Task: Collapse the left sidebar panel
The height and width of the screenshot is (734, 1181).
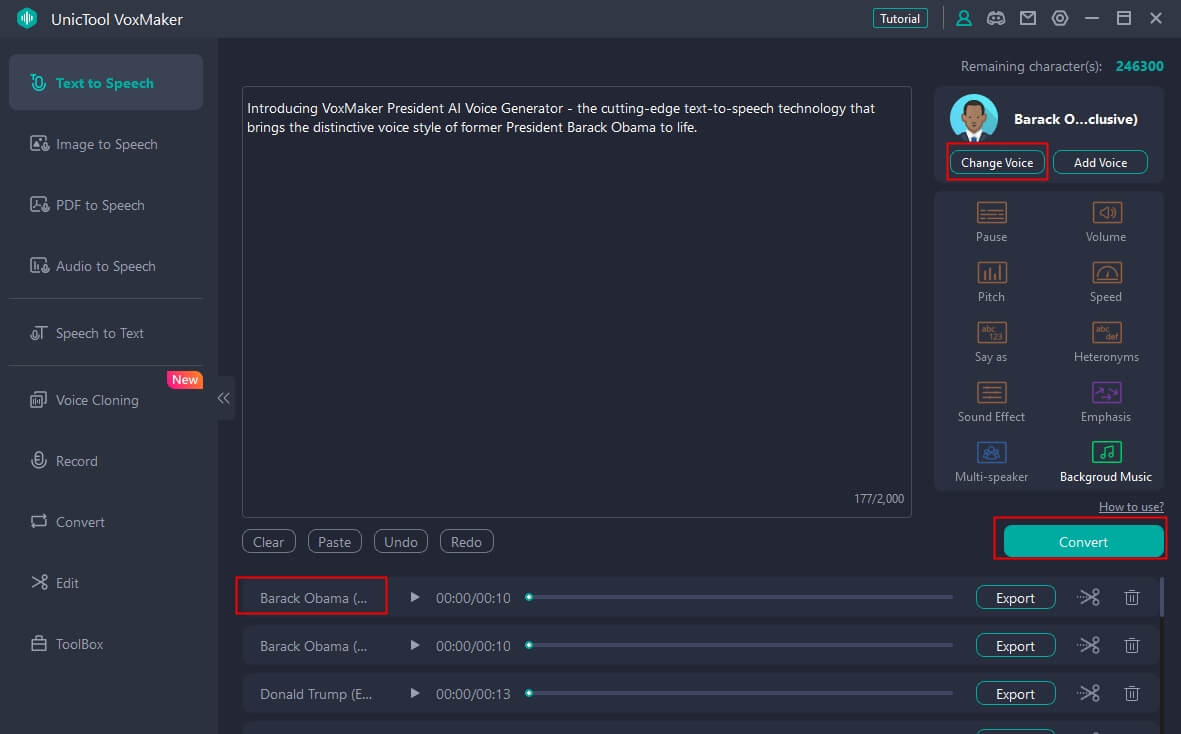Action: point(224,398)
